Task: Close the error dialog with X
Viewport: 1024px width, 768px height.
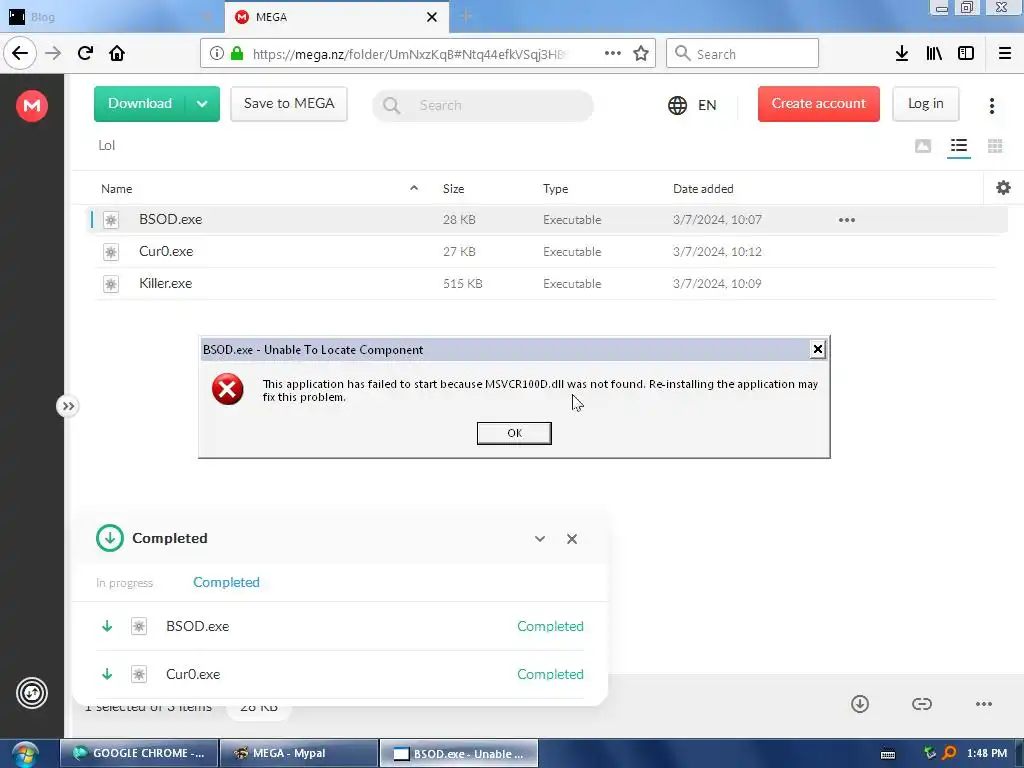Action: click(817, 349)
